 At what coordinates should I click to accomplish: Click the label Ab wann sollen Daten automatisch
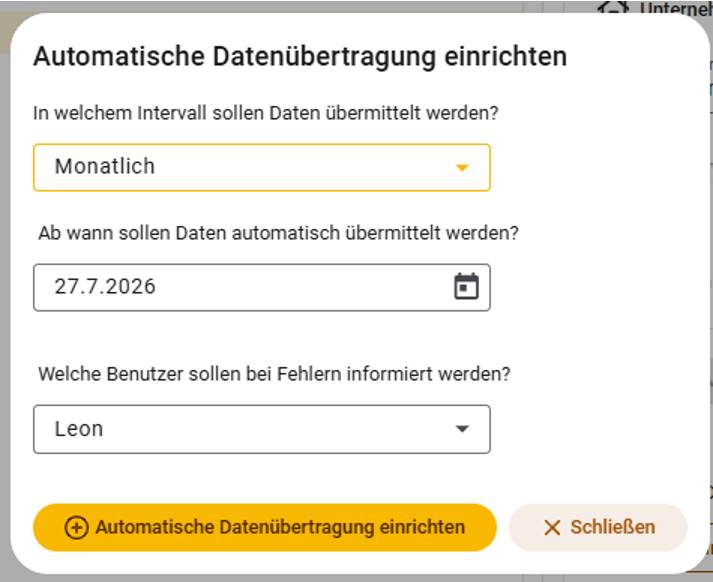pyautogui.click(x=278, y=233)
